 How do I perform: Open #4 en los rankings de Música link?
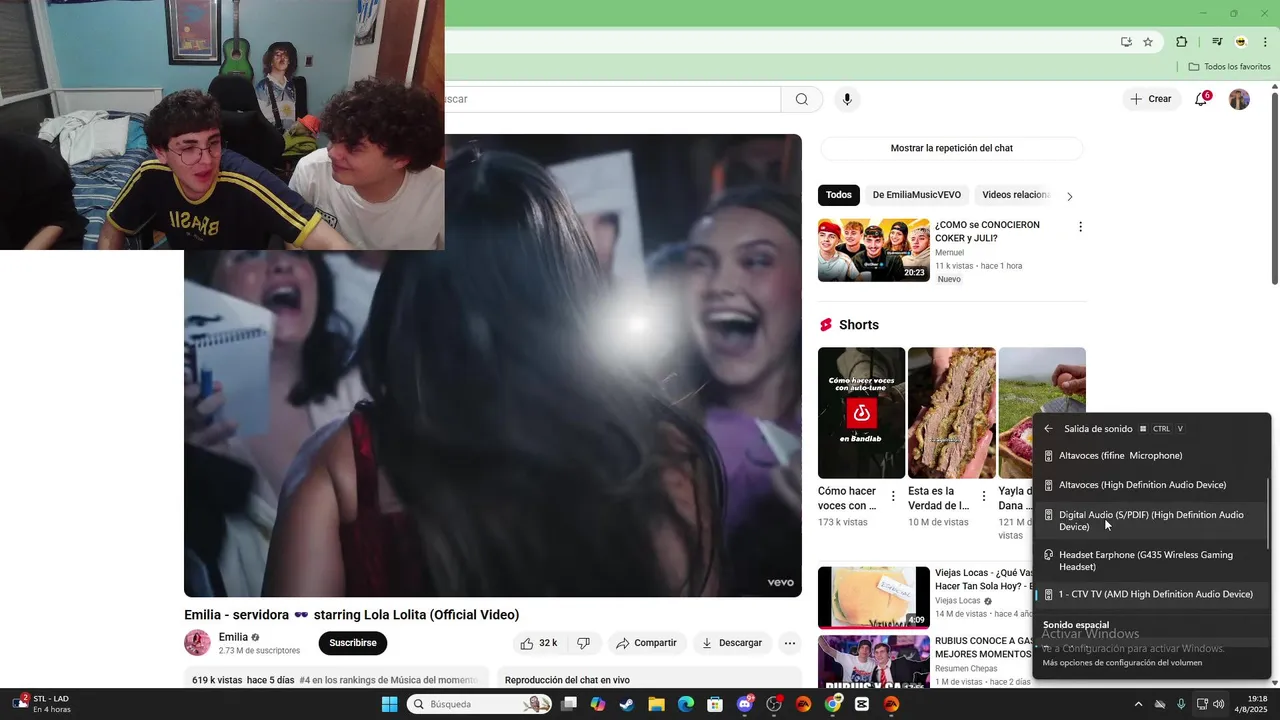(389, 680)
